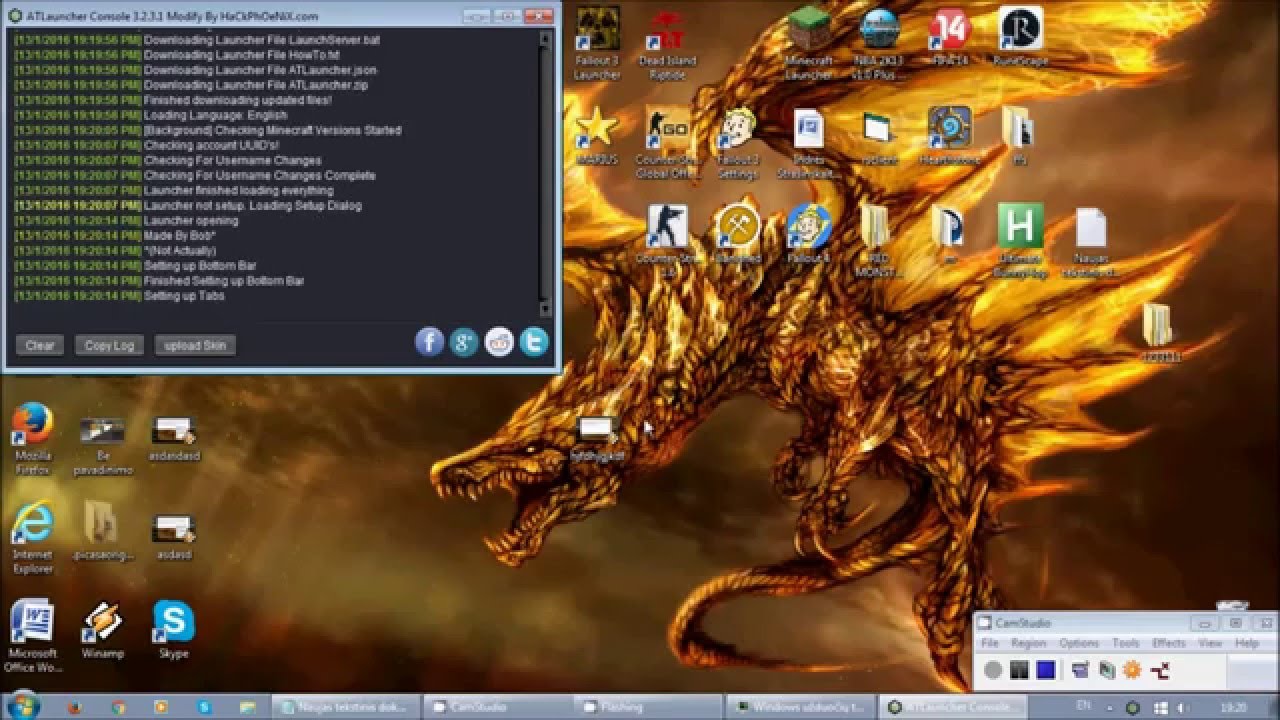Select Hearthstone desktop icon

950,135
